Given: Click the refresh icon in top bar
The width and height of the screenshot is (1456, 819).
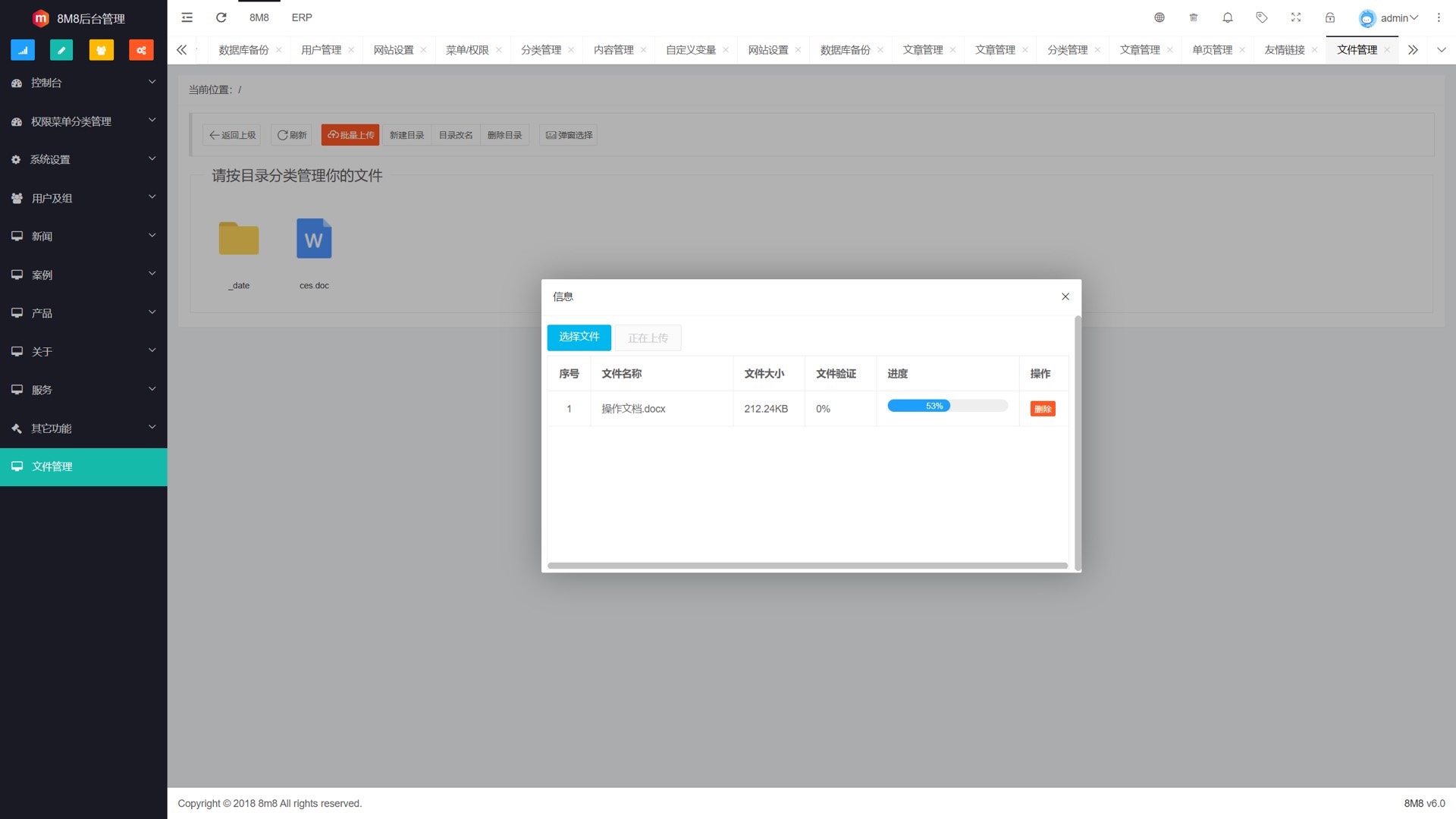Looking at the screenshot, I should [221, 17].
